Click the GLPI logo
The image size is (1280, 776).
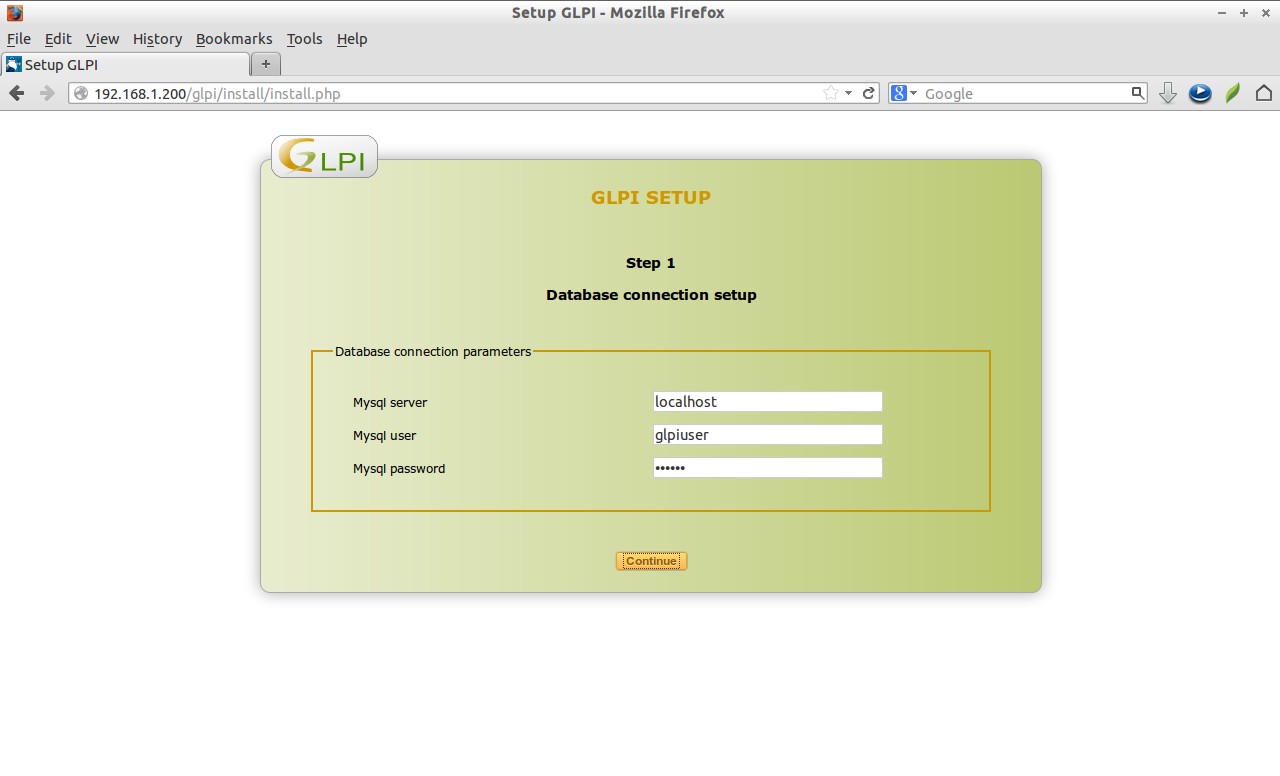[x=324, y=157]
